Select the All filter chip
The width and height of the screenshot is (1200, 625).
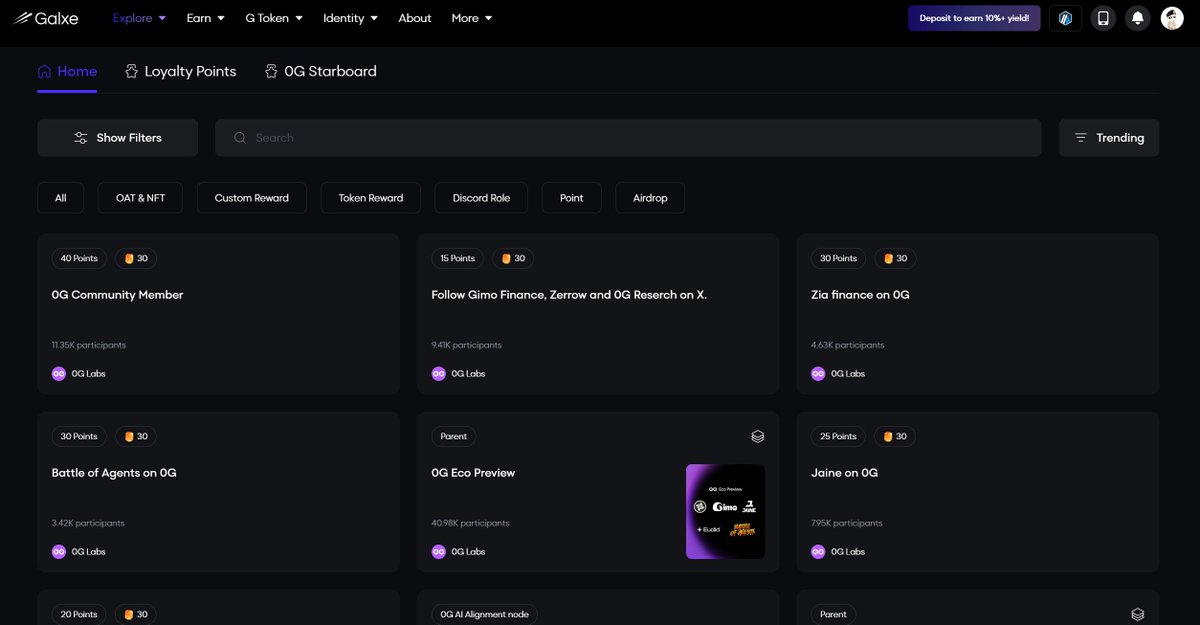[61, 198]
